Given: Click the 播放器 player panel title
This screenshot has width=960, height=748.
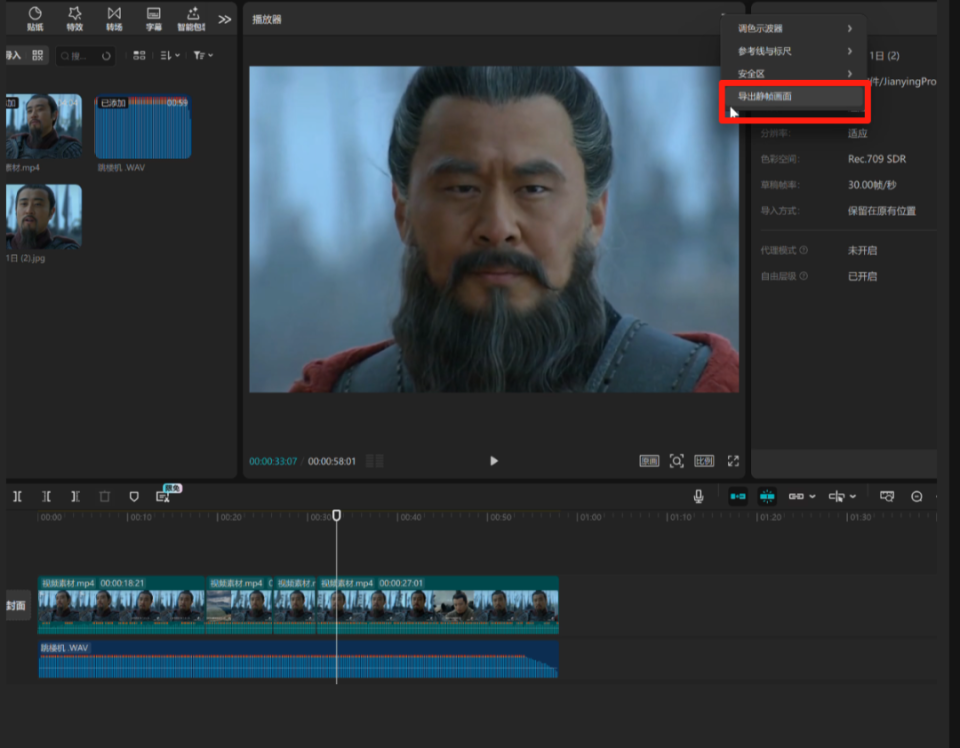Looking at the screenshot, I should (x=267, y=20).
